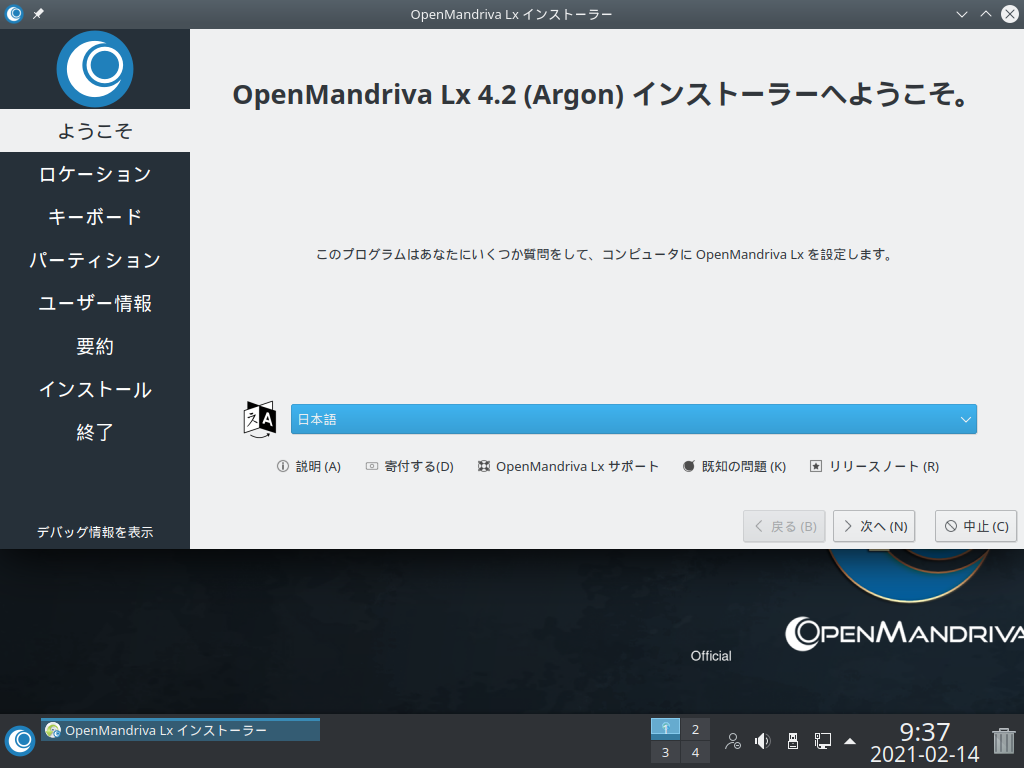Cancel installation with 中止 (C)
This screenshot has height=768, width=1024.
coord(976,526)
